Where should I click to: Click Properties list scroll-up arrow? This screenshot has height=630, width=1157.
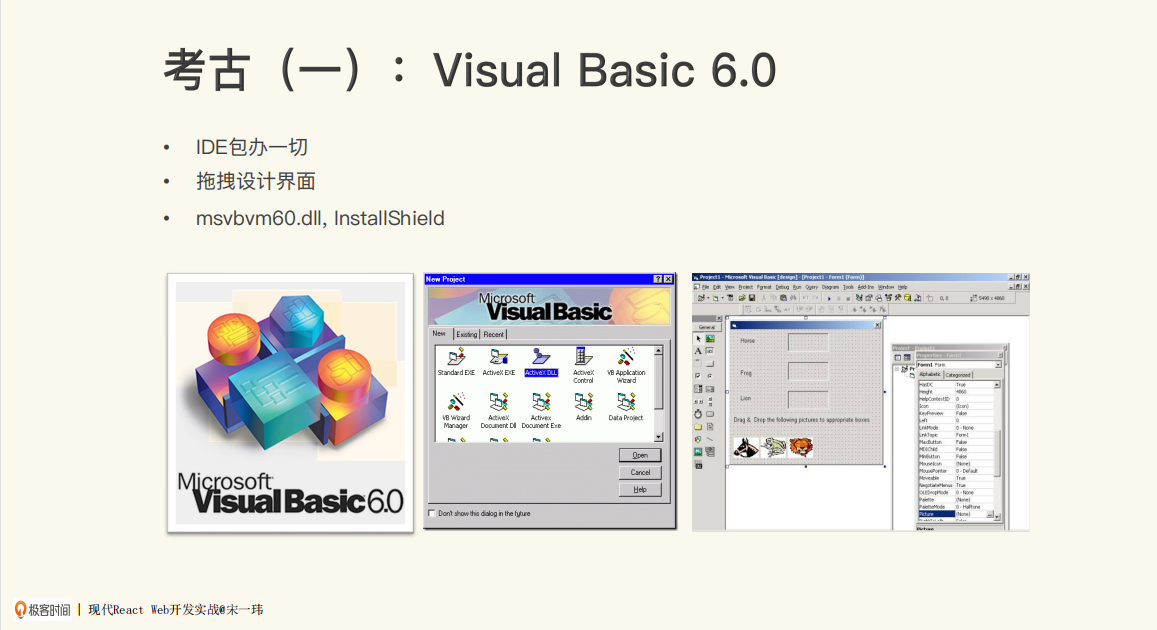pos(997,384)
